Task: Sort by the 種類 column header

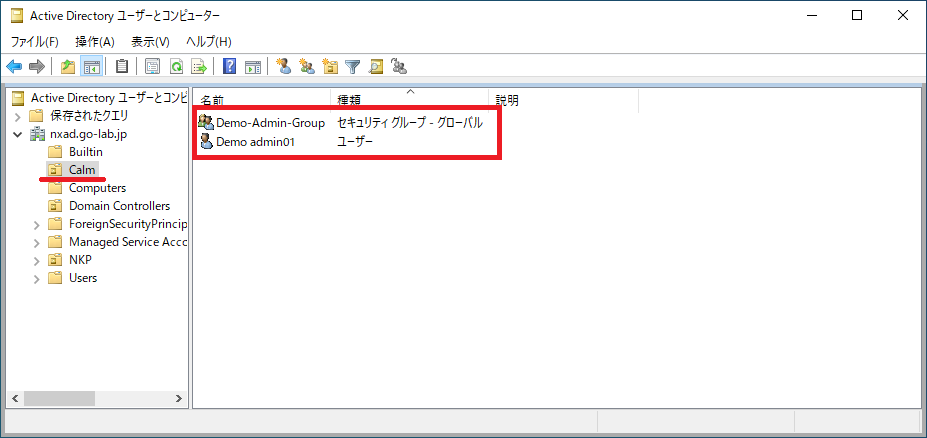Action: (x=410, y=100)
